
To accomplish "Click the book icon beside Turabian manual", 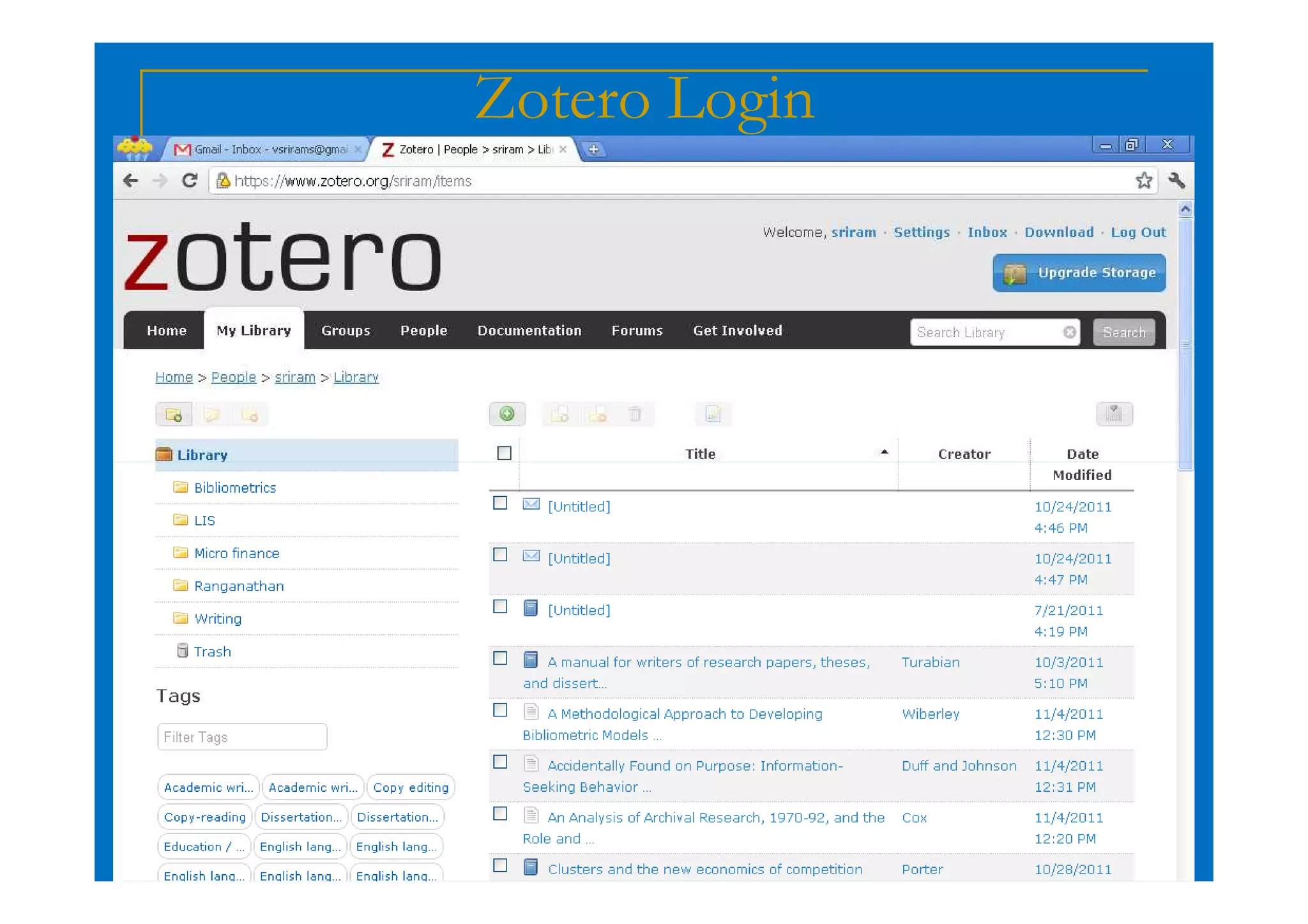I will (x=530, y=659).
